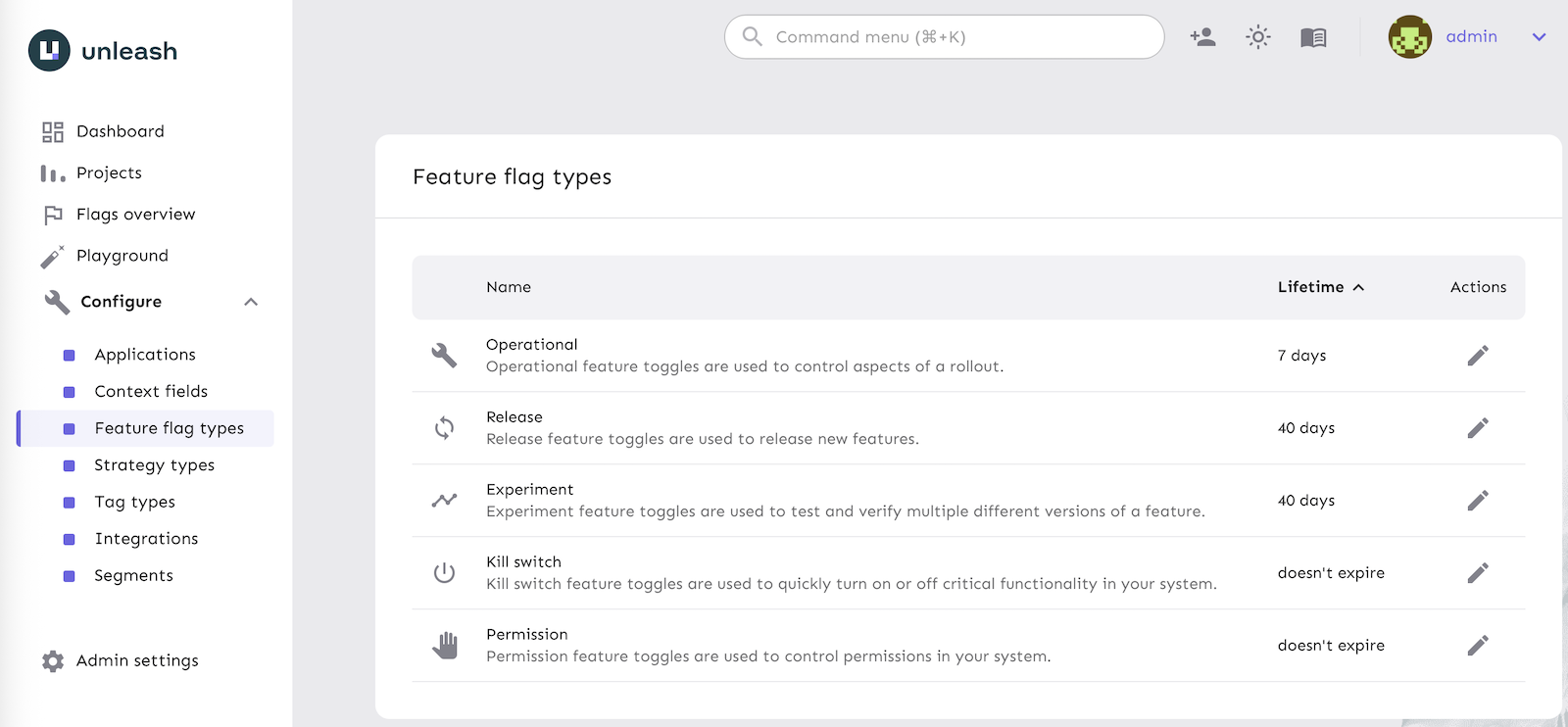
Task: Sort table by Name column header
Action: pyautogui.click(x=509, y=287)
